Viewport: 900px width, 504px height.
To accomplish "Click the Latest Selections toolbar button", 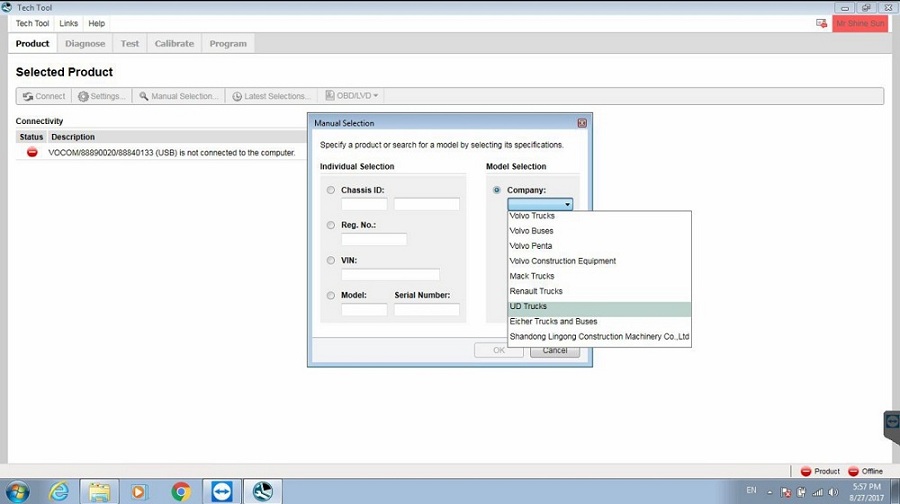I will [270, 96].
